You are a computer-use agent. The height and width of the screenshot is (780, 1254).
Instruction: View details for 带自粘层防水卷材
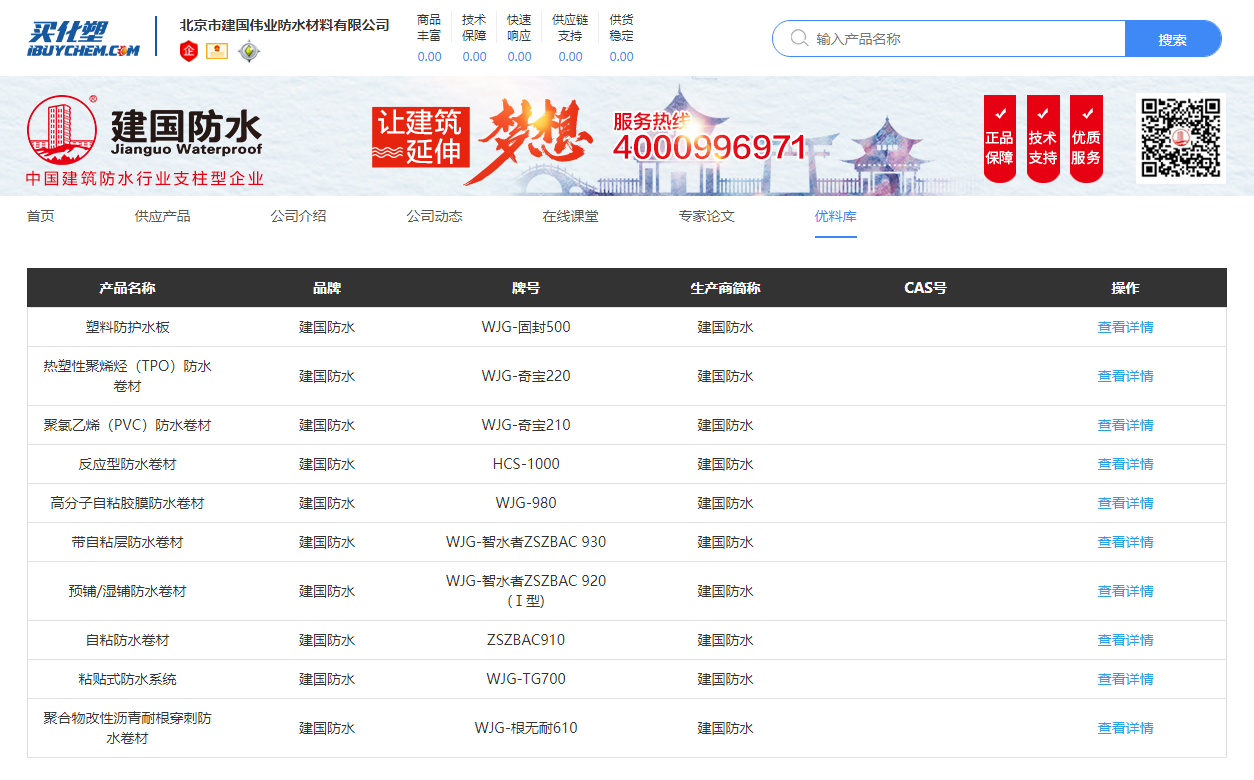1125,542
